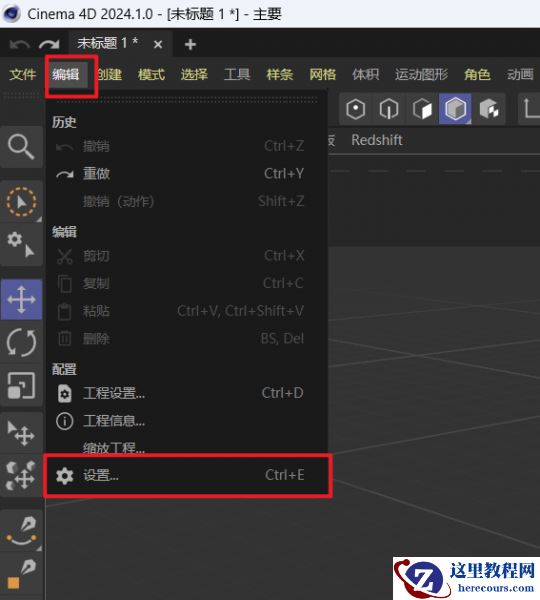Choose 重做 from the edit menu
Image resolution: width=540 pixels, height=600 pixels.
point(187,174)
